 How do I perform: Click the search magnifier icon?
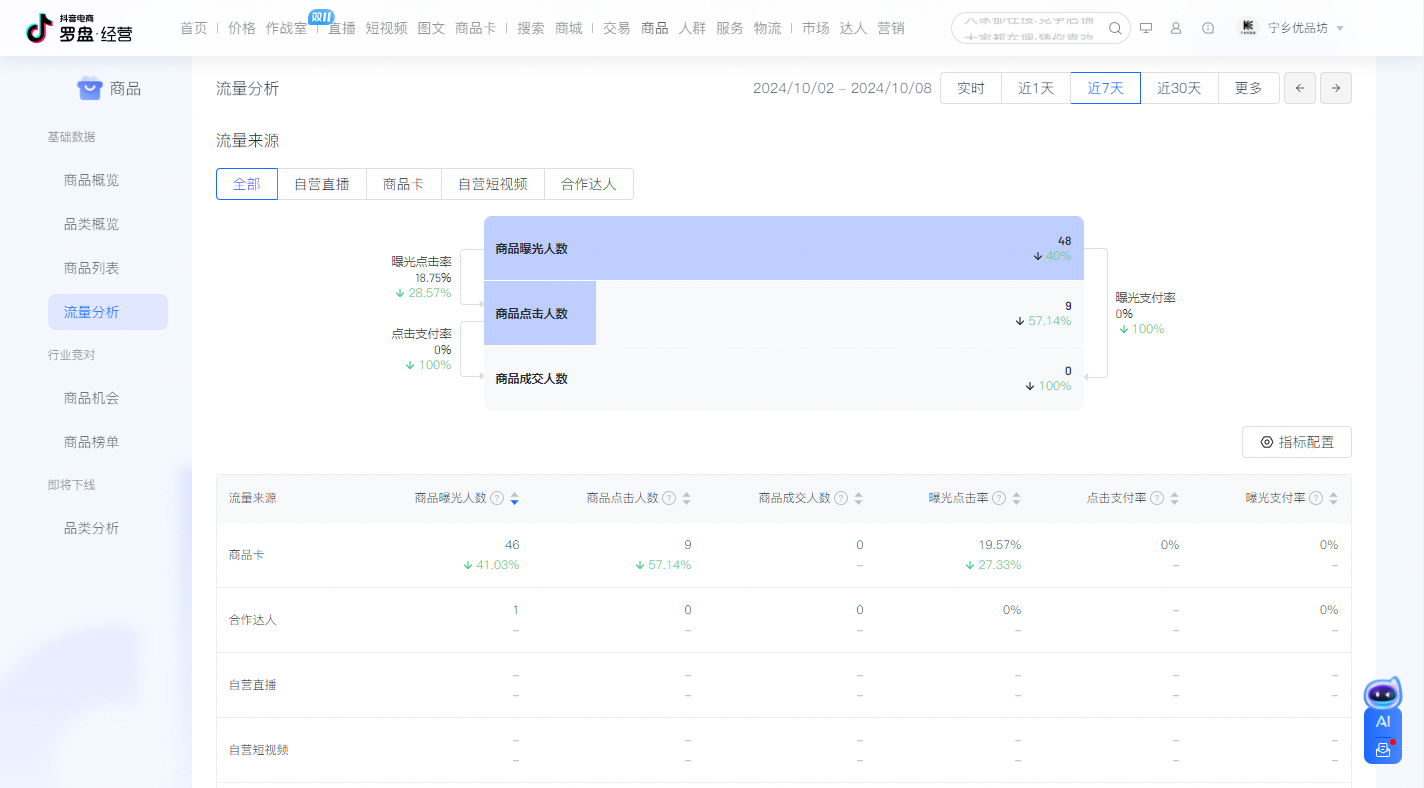pos(1115,28)
